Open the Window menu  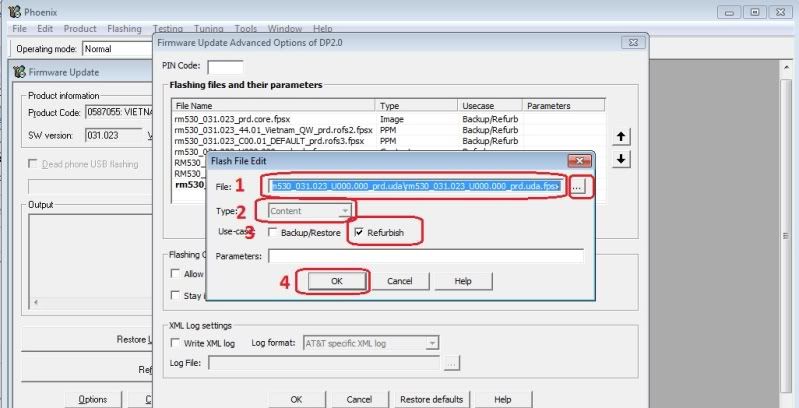coord(285,29)
